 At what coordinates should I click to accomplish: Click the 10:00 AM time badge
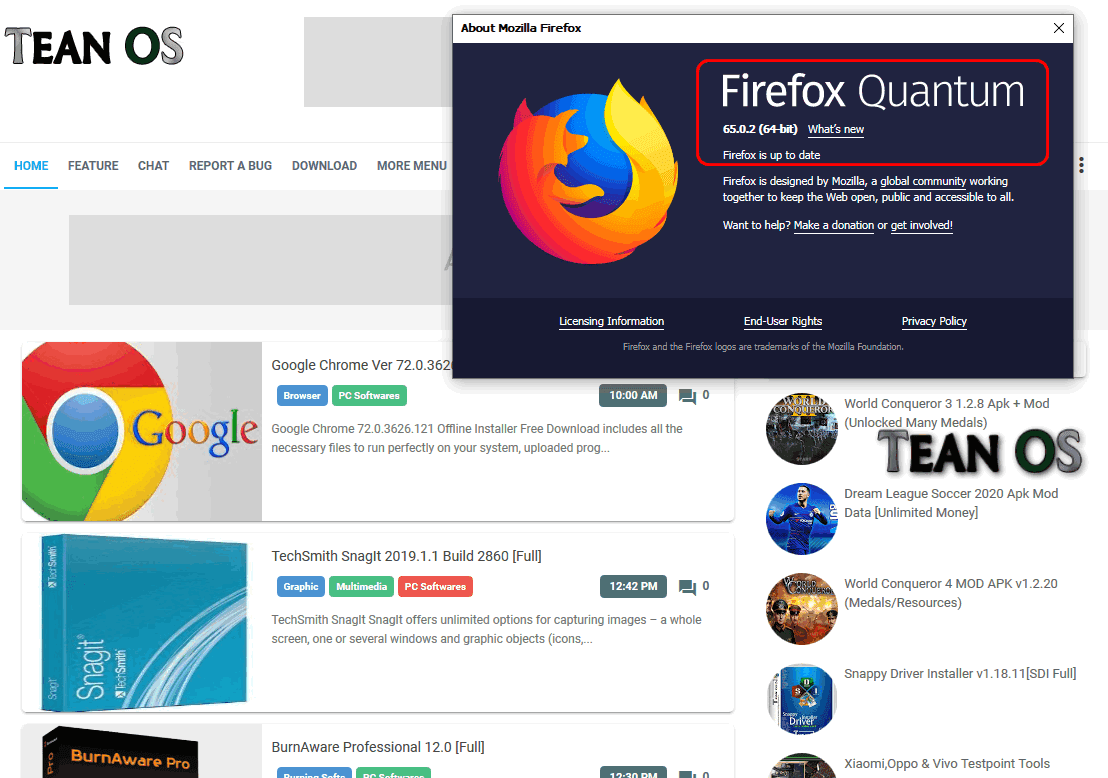(633, 396)
